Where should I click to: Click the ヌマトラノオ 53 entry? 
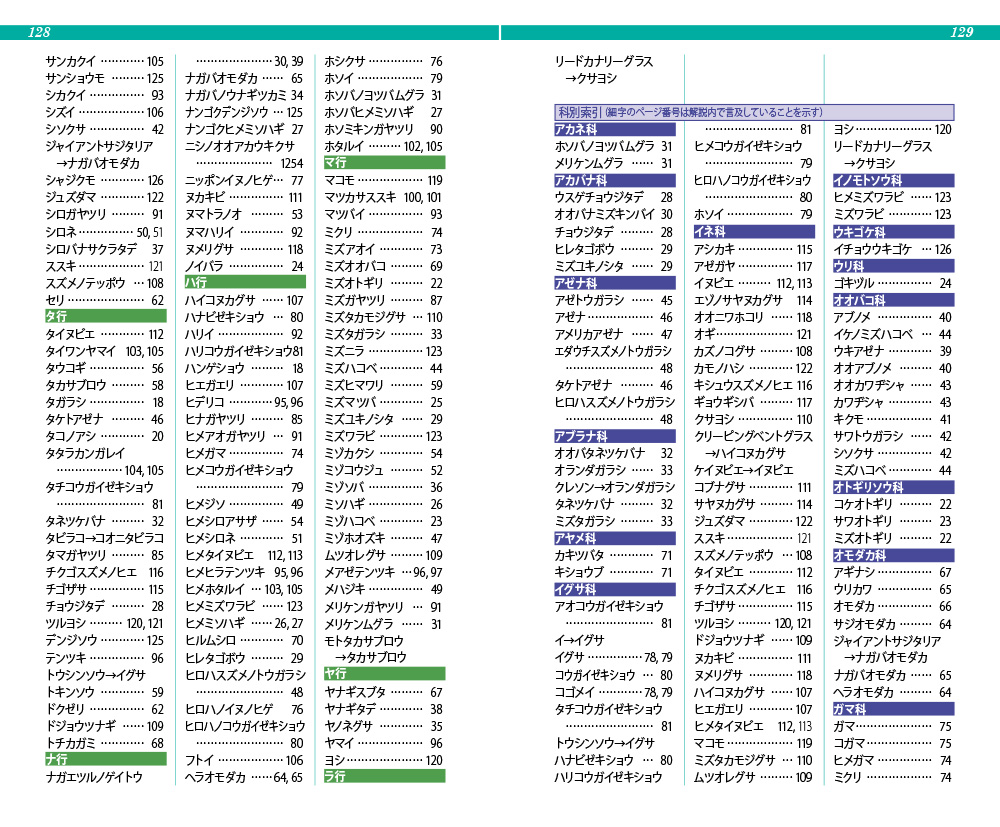[244, 214]
